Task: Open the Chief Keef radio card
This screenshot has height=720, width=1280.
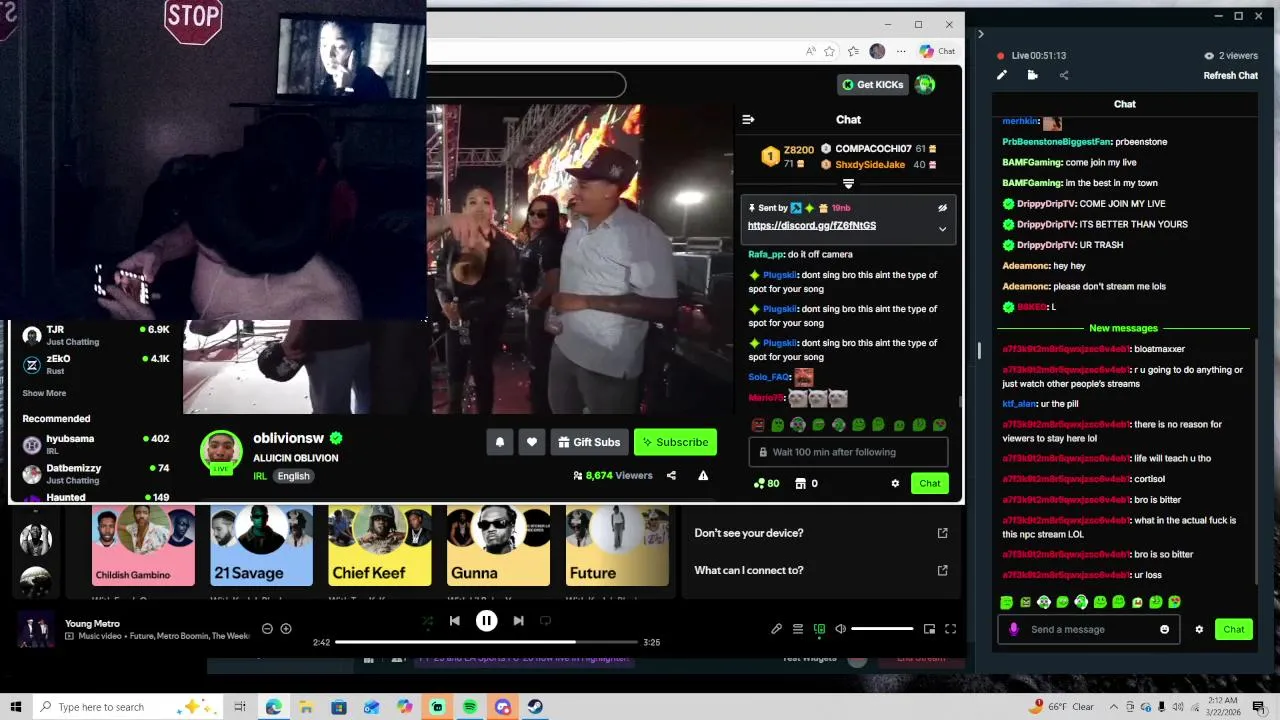Action: coord(380,545)
